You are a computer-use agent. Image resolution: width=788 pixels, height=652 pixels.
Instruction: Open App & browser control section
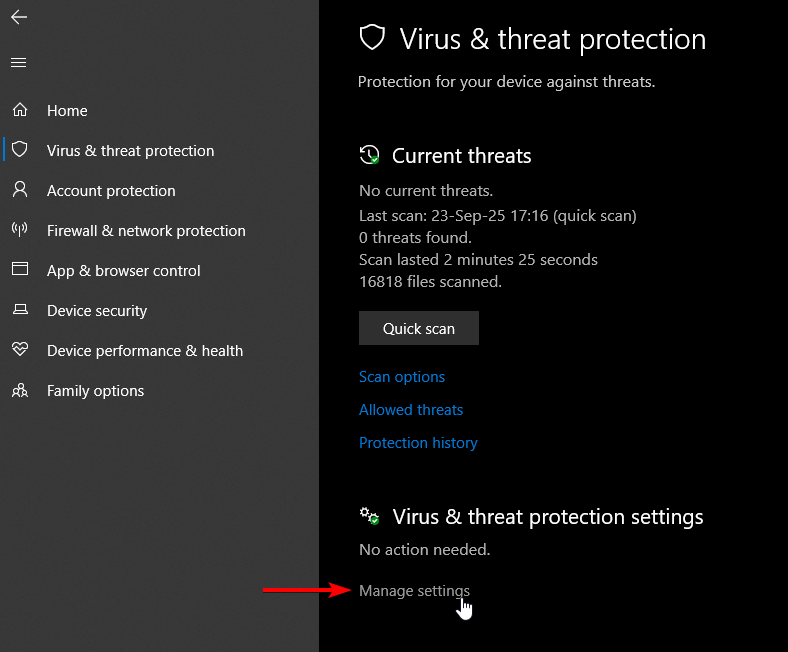pyautogui.click(x=124, y=271)
